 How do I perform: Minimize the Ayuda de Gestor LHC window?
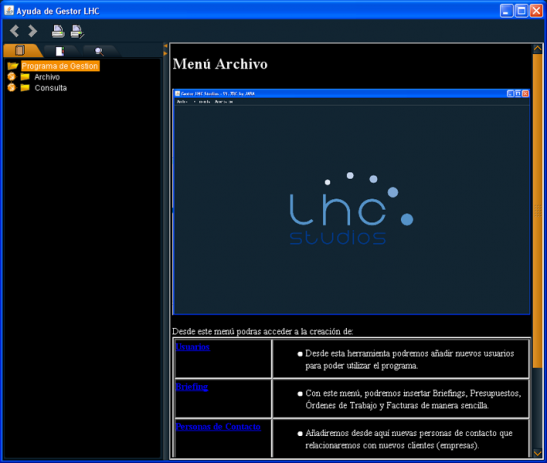click(507, 11)
